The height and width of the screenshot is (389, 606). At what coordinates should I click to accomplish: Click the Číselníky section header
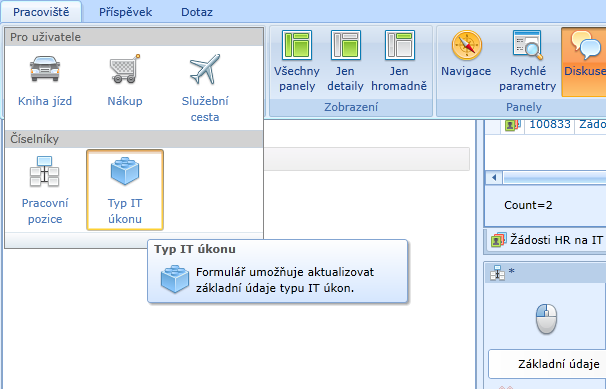click(134, 139)
